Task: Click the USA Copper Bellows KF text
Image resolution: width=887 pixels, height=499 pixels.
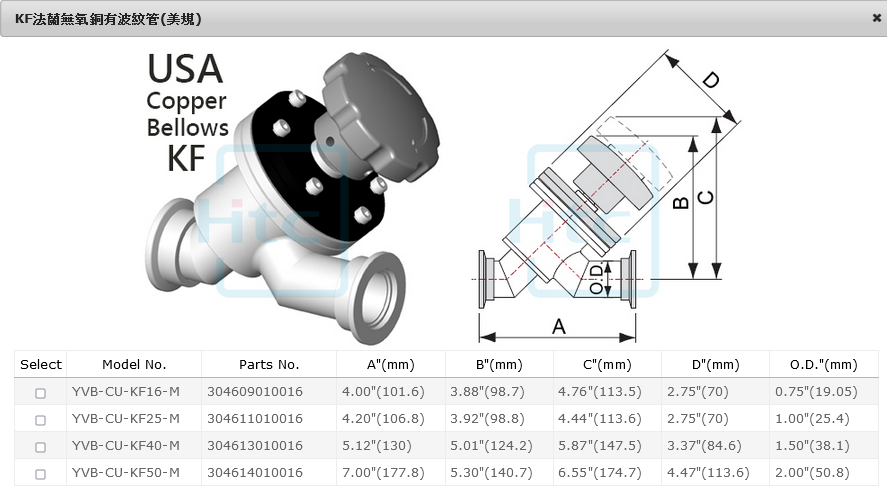Action: pos(187,111)
